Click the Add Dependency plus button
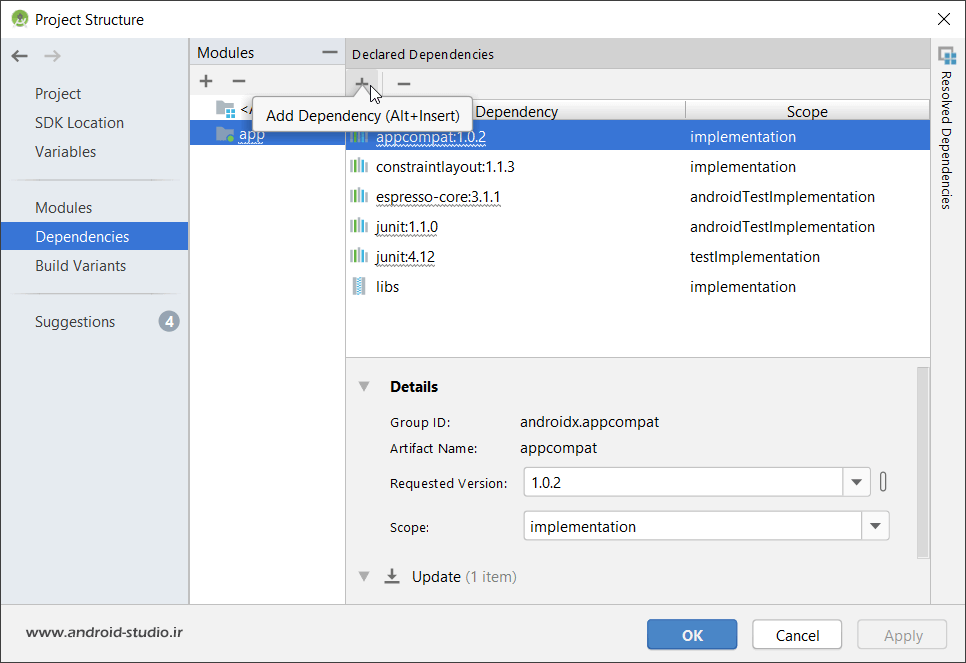This screenshot has width=966, height=663. click(362, 83)
